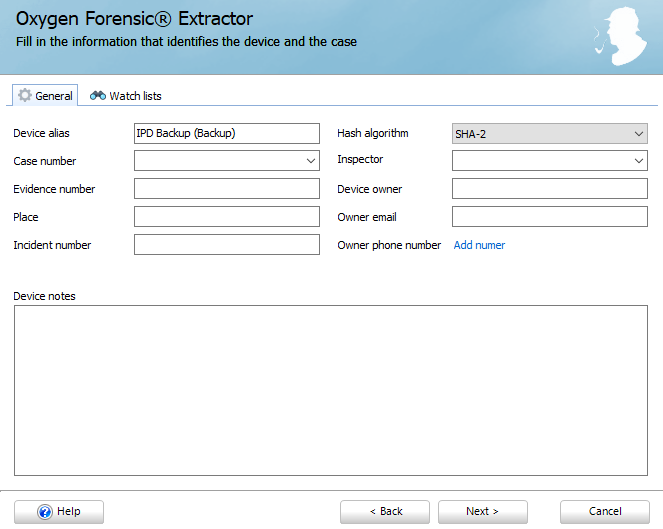Click the Hash algorithm label
Image resolution: width=663 pixels, height=529 pixels.
(x=373, y=134)
